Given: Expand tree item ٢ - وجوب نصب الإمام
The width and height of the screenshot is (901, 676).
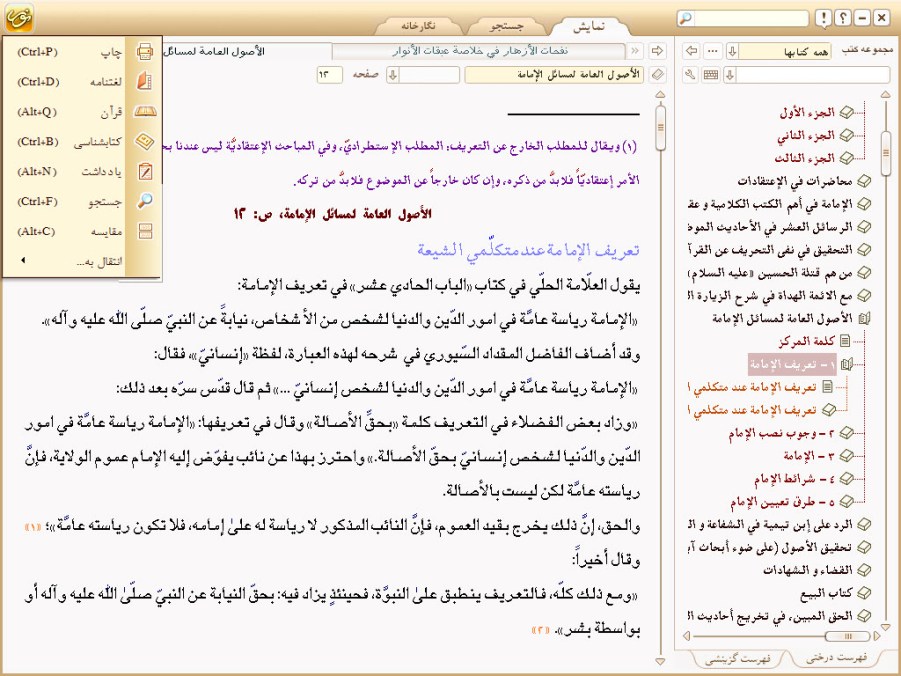Looking at the screenshot, I should (x=846, y=433).
